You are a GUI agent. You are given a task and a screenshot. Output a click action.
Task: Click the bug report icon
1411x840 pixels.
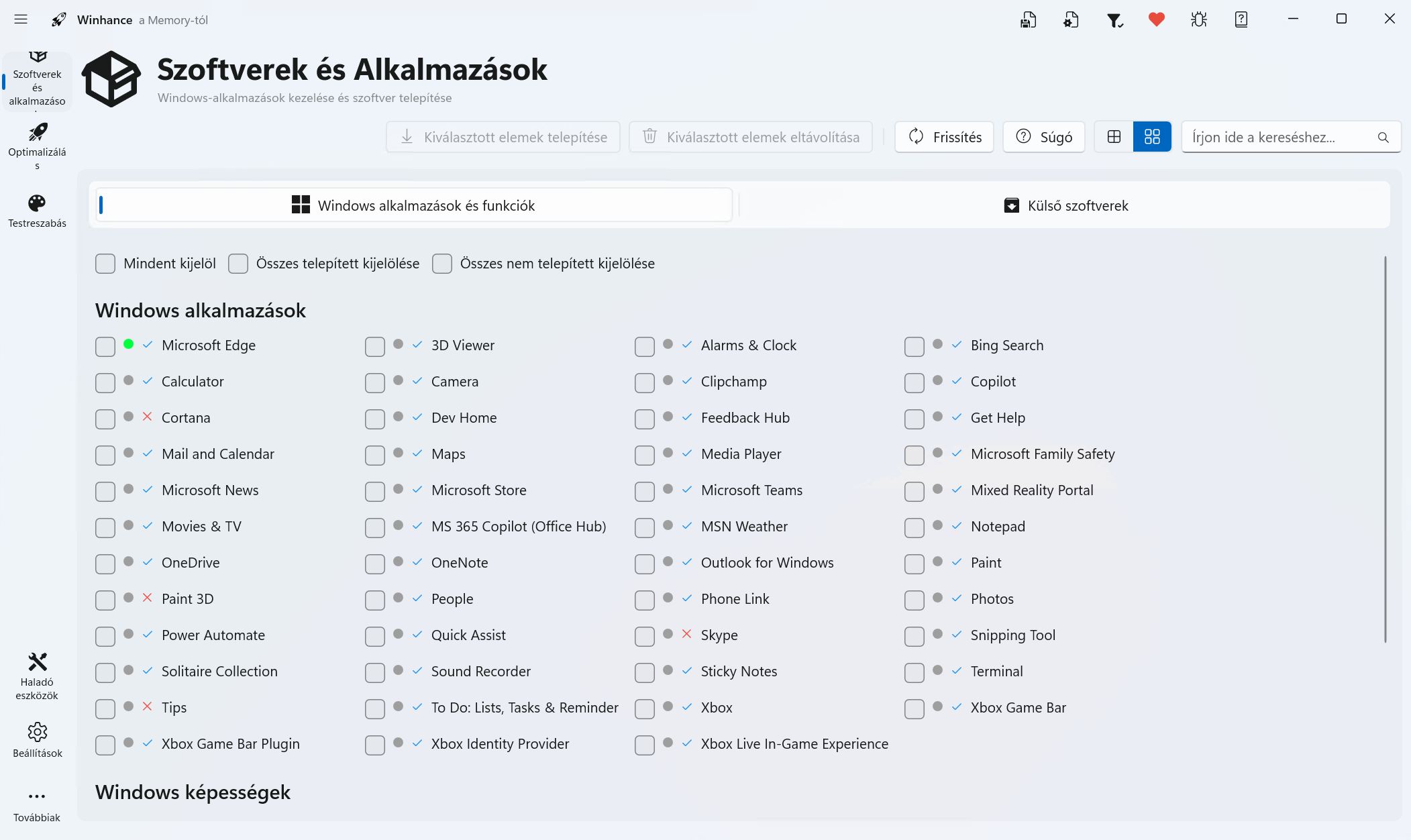(1199, 19)
